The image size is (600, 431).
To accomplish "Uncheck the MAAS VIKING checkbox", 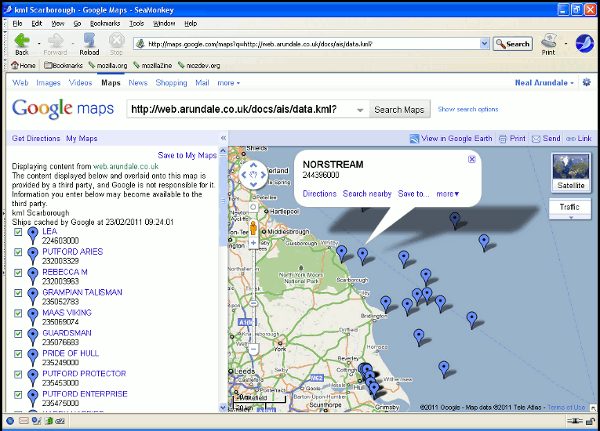I will tap(18, 313).
